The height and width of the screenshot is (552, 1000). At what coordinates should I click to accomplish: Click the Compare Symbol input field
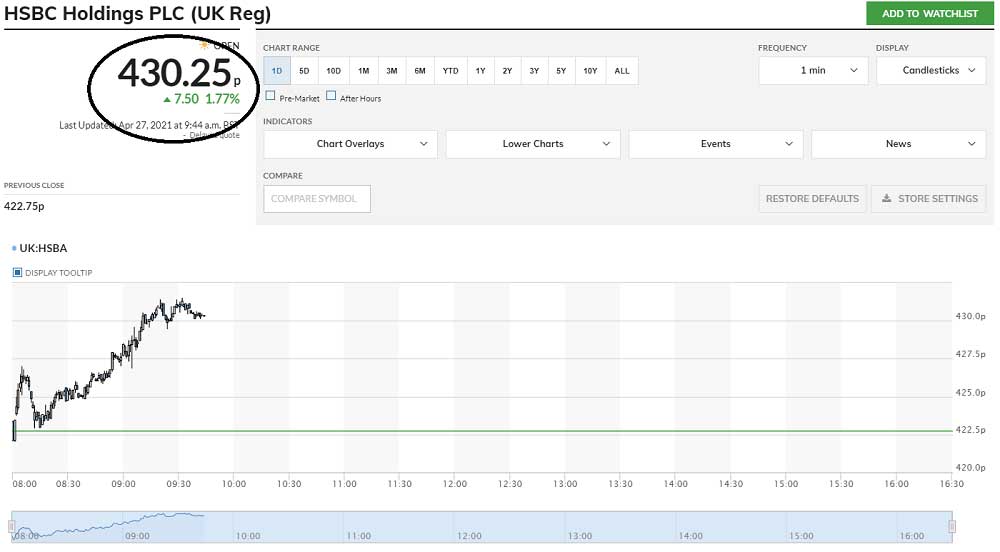[317, 199]
